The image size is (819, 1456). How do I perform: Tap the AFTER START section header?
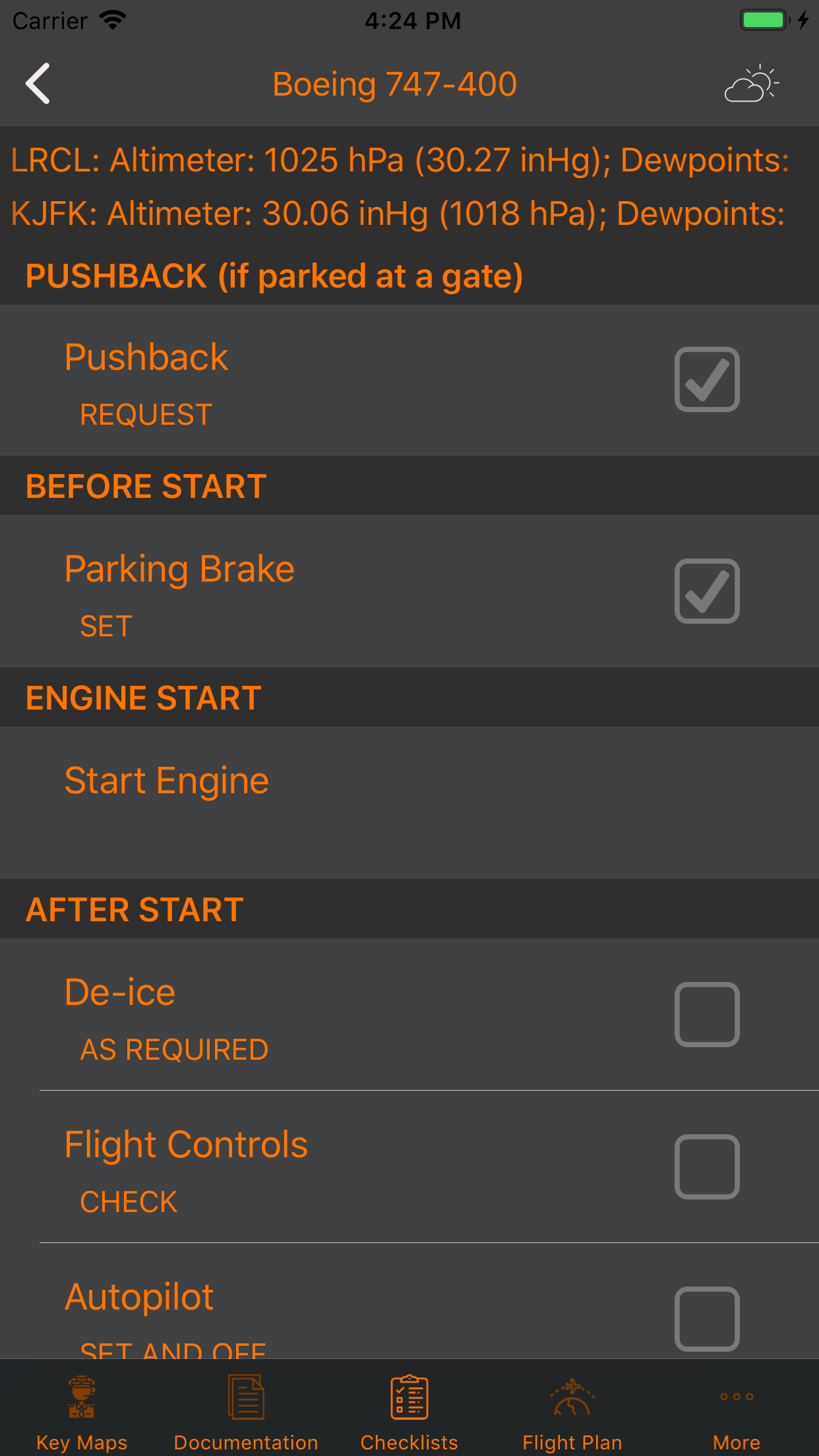coord(135,909)
